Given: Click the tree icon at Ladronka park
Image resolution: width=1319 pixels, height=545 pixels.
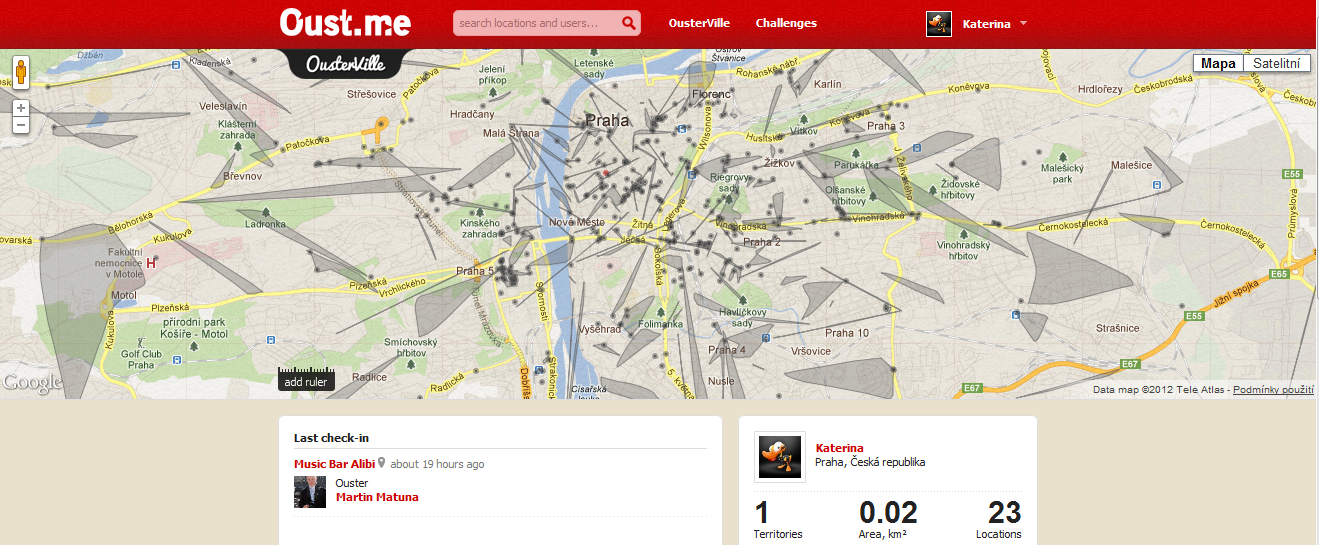Looking at the screenshot, I should click(x=265, y=212).
